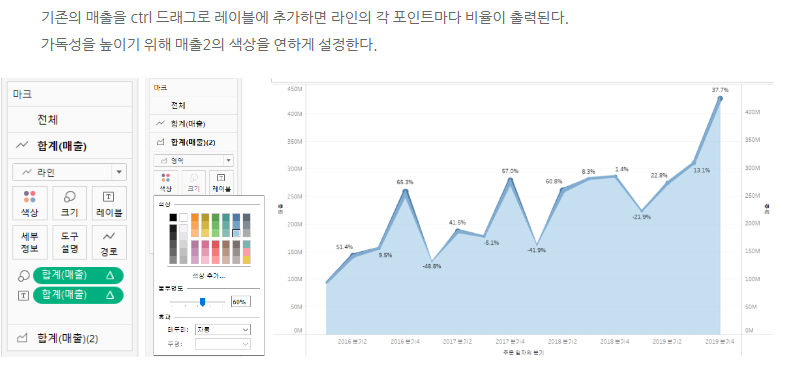This screenshot has width=801, height=367.
Task: Click the sentence starting 가독성을 높이기 위해
Action: pos(209,44)
